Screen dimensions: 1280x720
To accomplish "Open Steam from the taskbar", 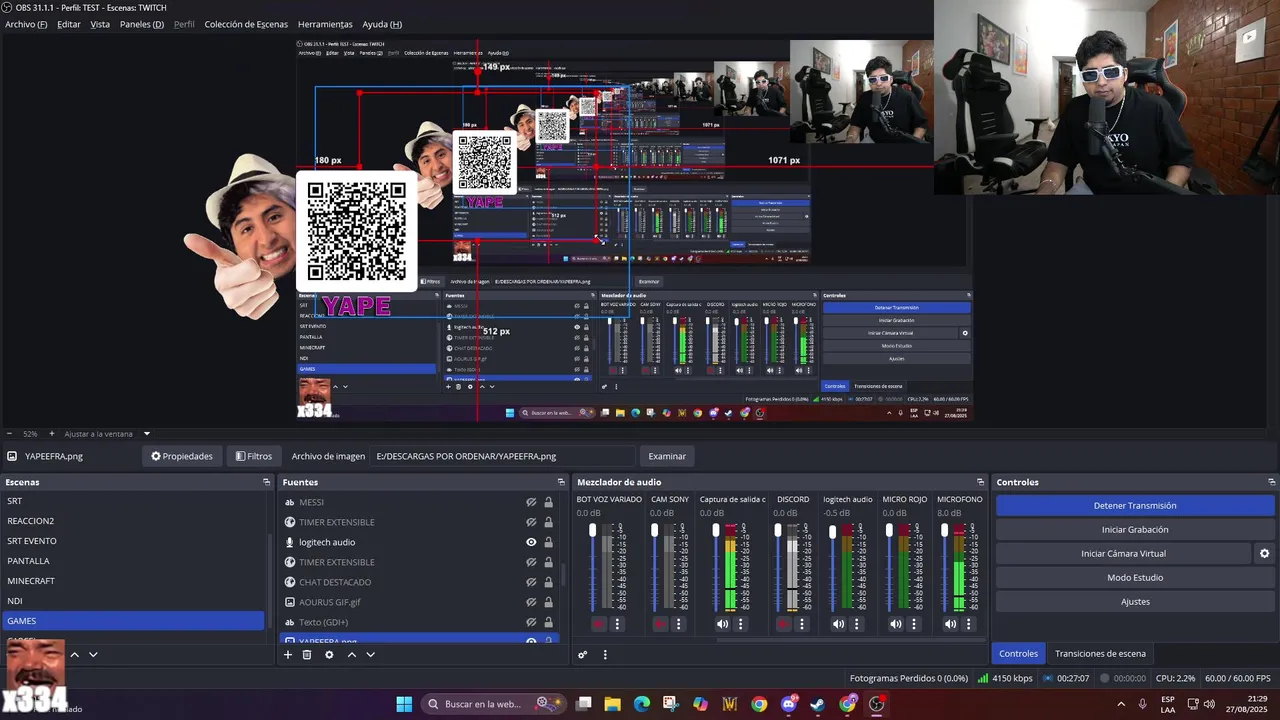I will click(x=818, y=704).
